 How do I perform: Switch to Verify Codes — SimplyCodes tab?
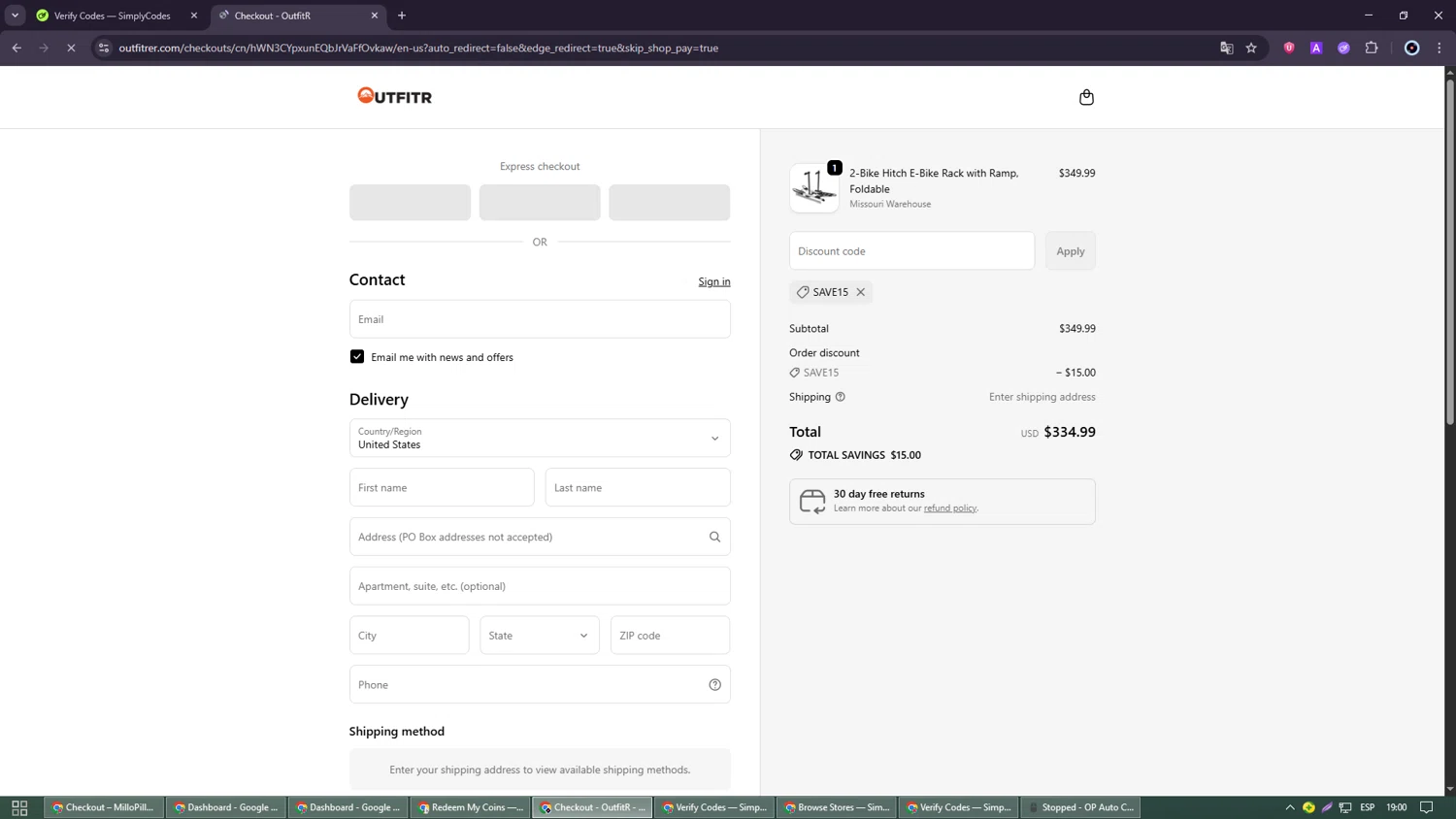pos(112,16)
